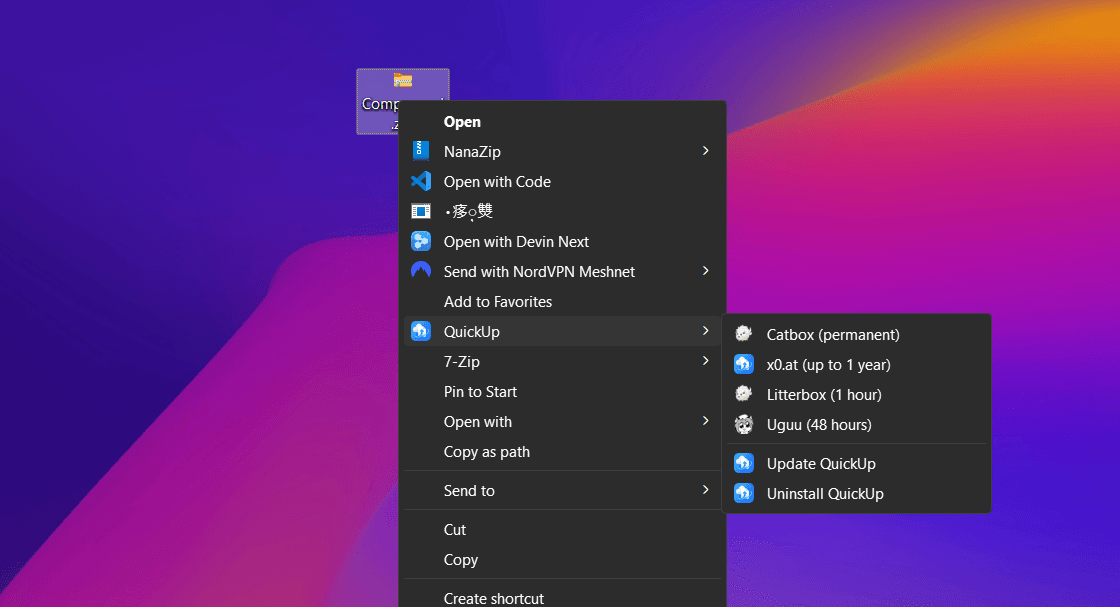This screenshot has height=607, width=1120.
Task: Choose Pin to Start
Action: pyautogui.click(x=562, y=391)
